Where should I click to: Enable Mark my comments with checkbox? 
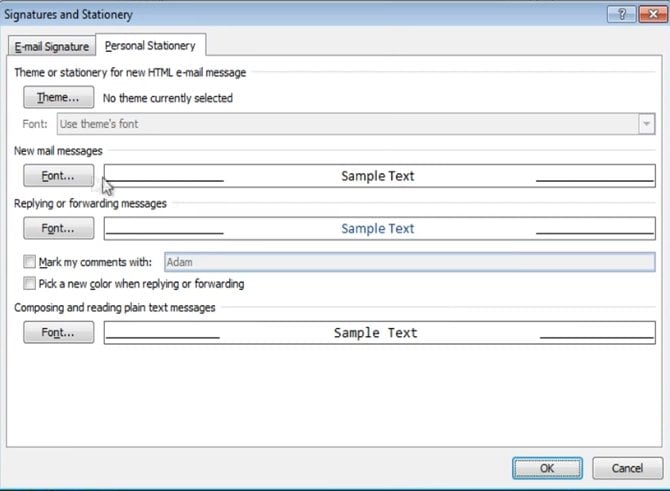[x=29, y=262]
